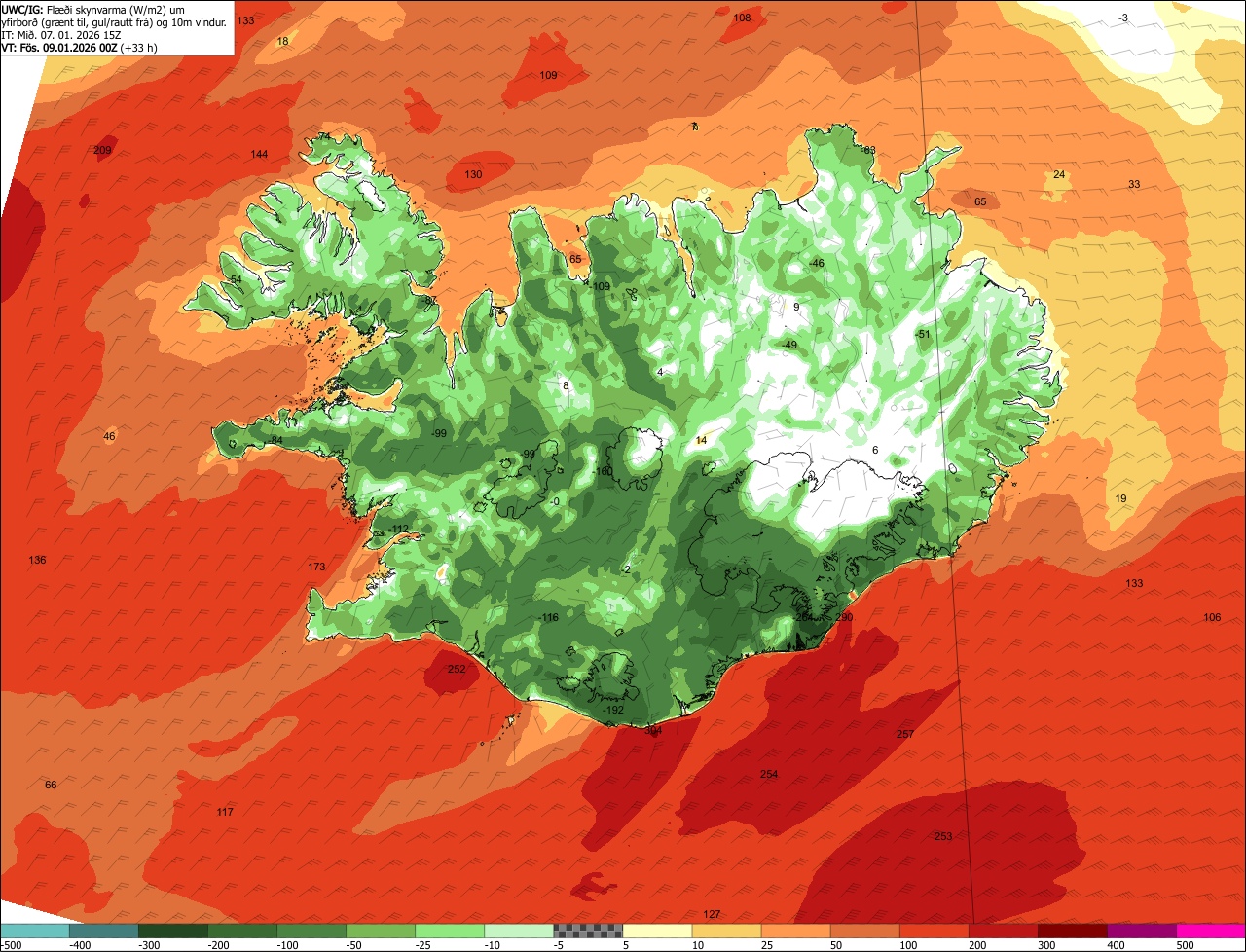Image resolution: width=1246 pixels, height=952 pixels.
Task: Click the -10 to -5 palest green swatch
Action: (x=519, y=930)
